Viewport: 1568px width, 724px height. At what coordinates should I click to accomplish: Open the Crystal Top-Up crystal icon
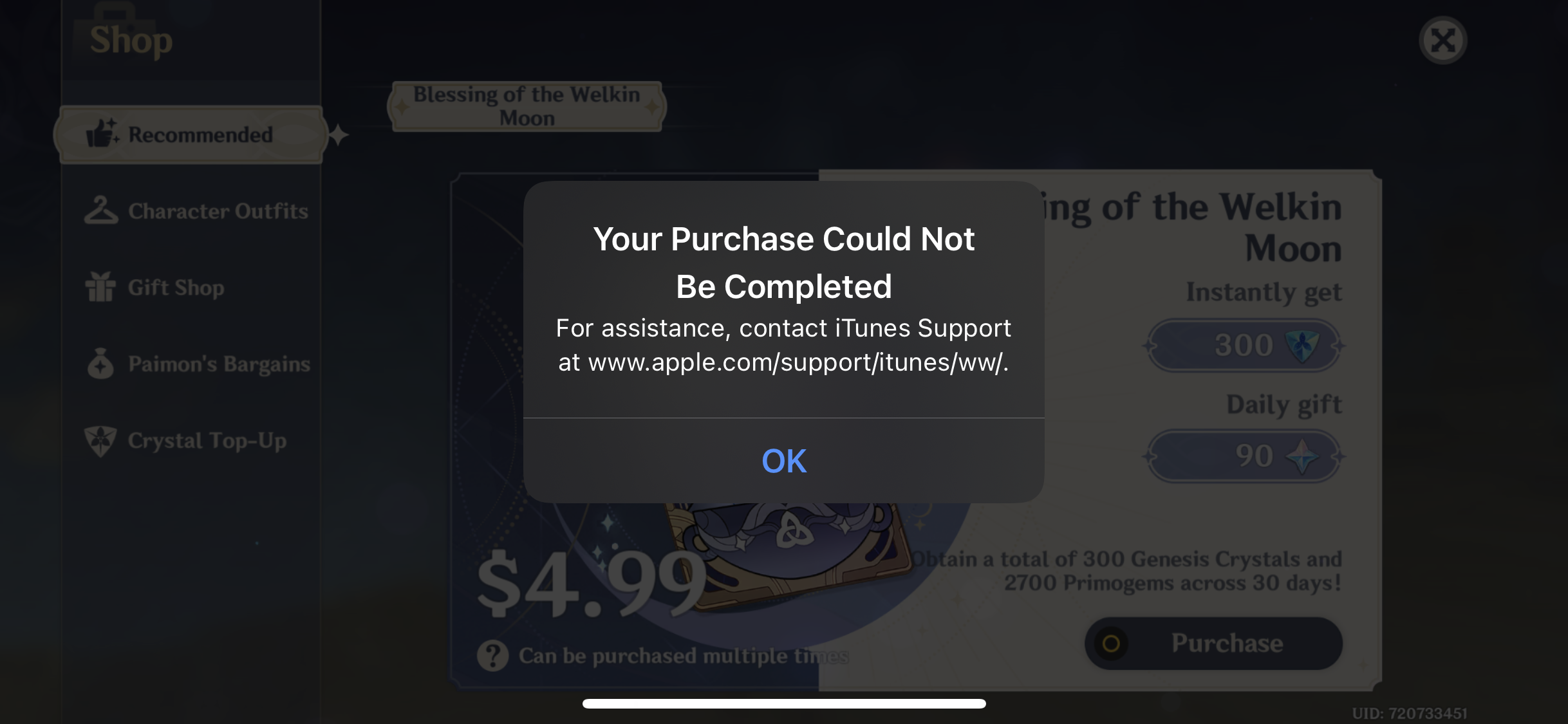[x=100, y=441]
